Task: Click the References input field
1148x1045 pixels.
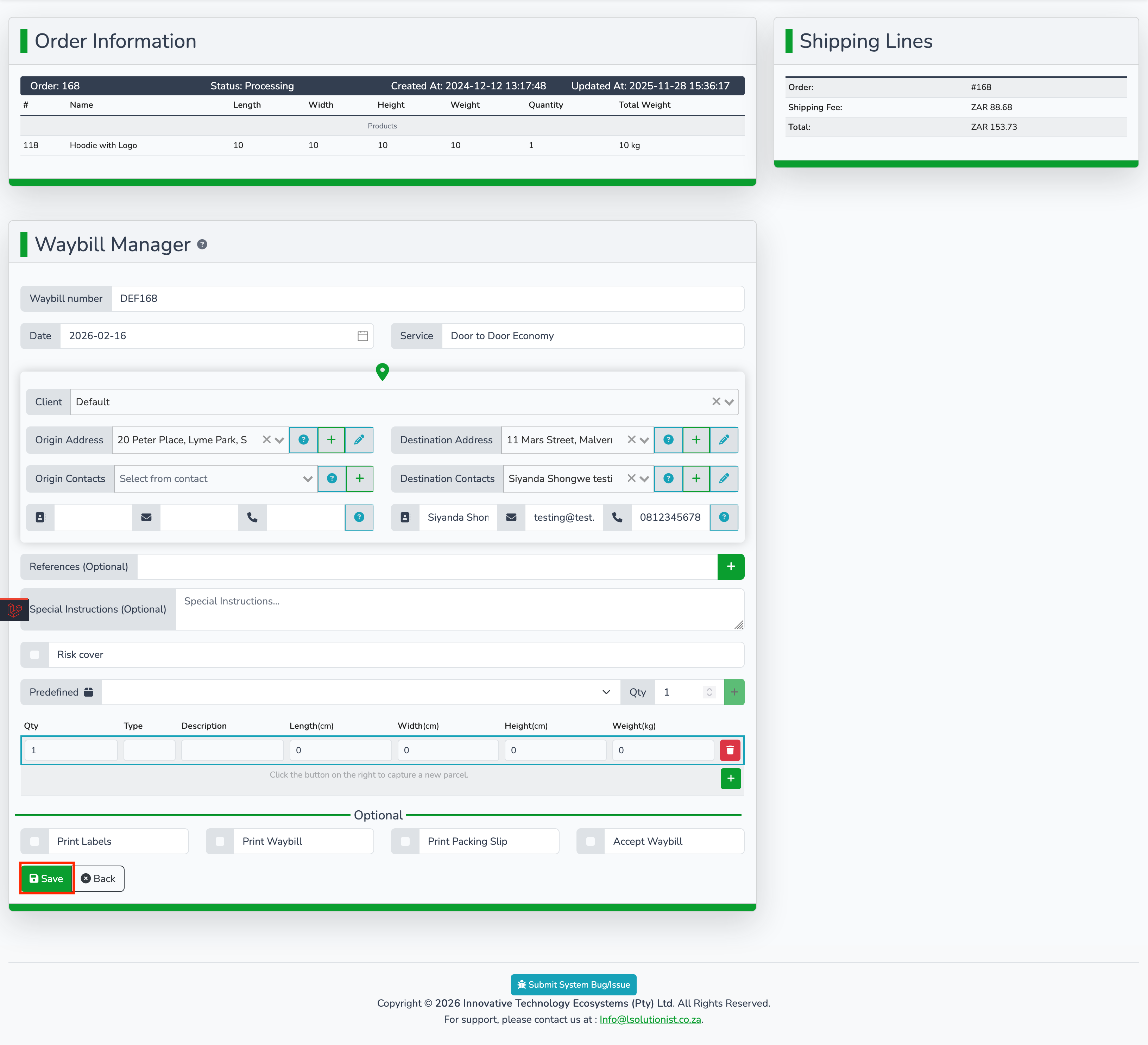Action: [427, 567]
